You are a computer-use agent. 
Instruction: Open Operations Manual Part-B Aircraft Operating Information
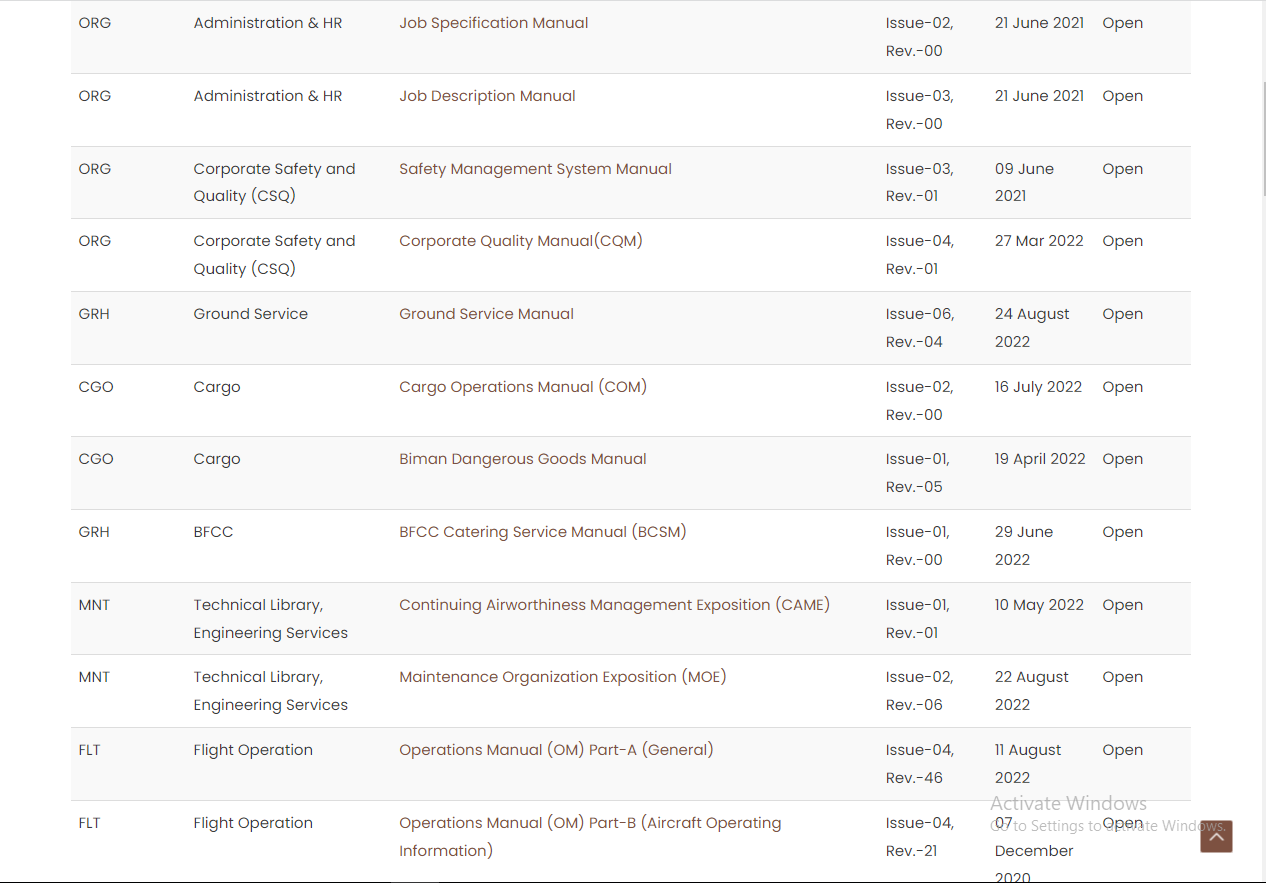[590, 837]
